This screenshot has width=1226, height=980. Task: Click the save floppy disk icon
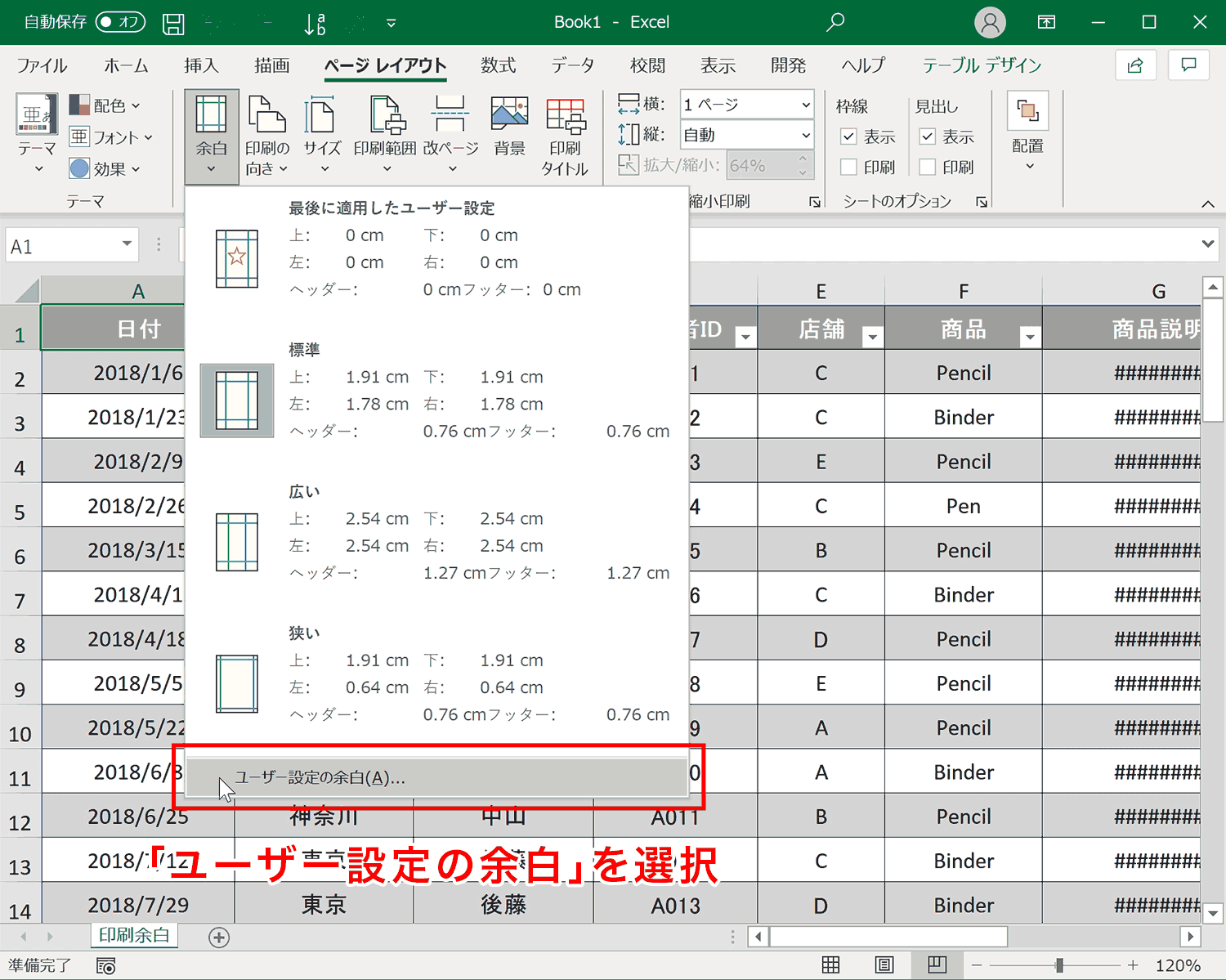tap(173, 23)
